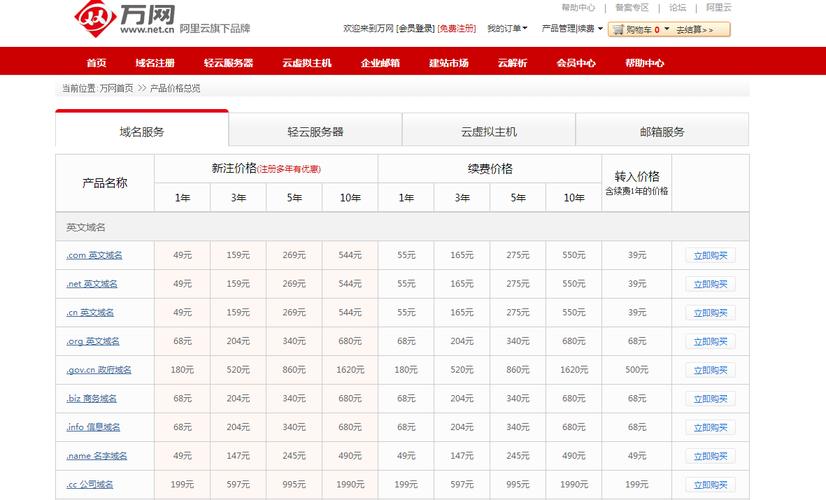Open 企业邮箱 in navigation bar
Viewport: 826px width, 500px height.
pos(380,63)
